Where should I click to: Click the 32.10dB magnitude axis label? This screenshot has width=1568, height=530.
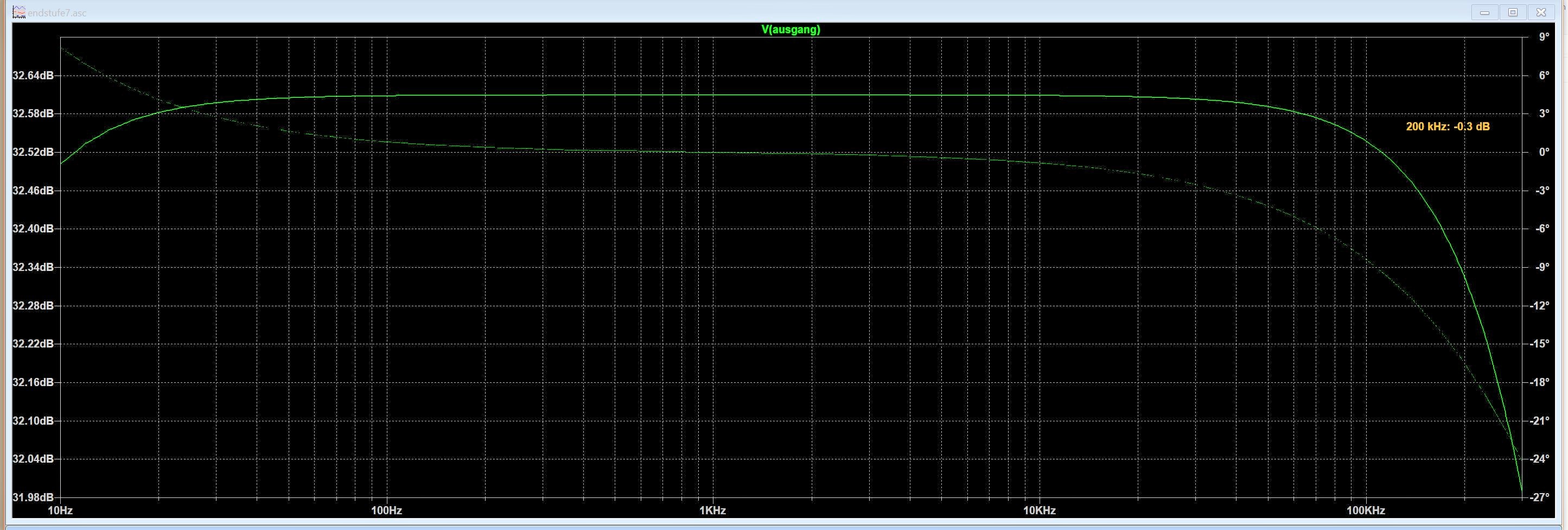coord(33,421)
